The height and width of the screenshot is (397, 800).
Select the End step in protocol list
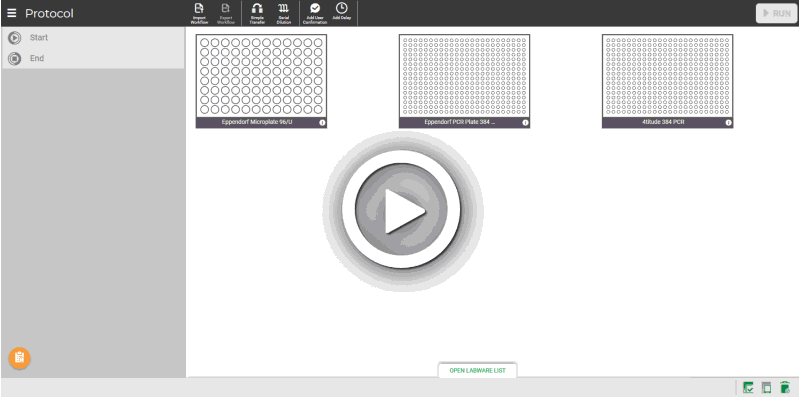coord(93,59)
